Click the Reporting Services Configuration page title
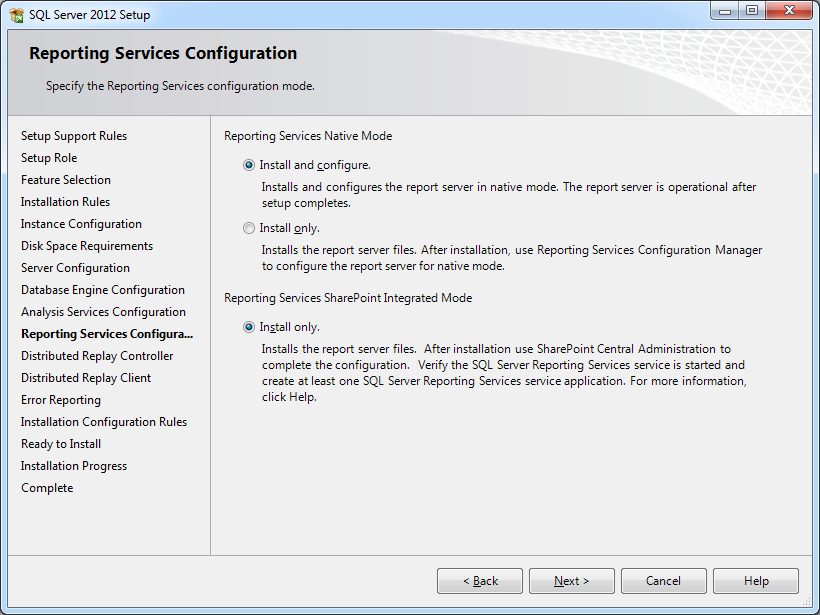 [163, 53]
